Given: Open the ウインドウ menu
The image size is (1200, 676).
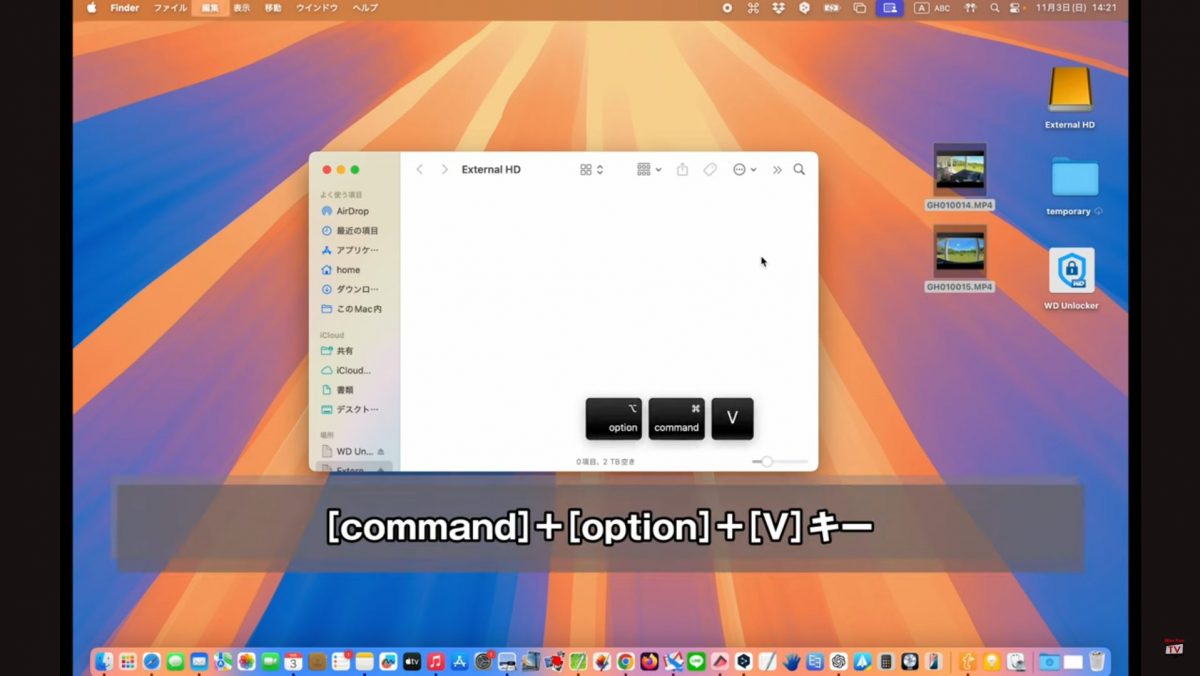Looking at the screenshot, I should (x=317, y=8).
